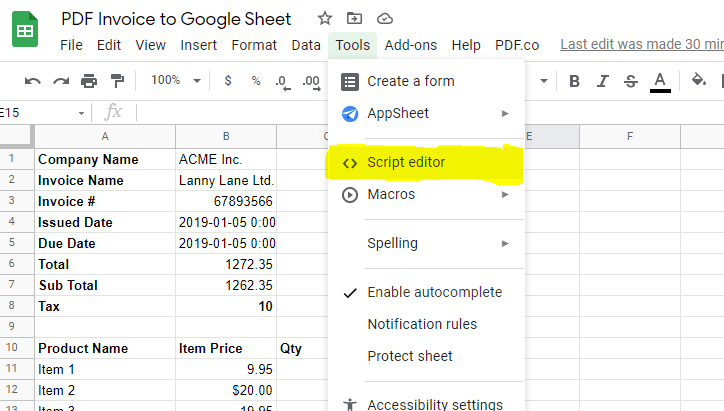724x411 pixels.
Task: Open the text color picker
Action: pyautogui.click(x=659, y=81)
